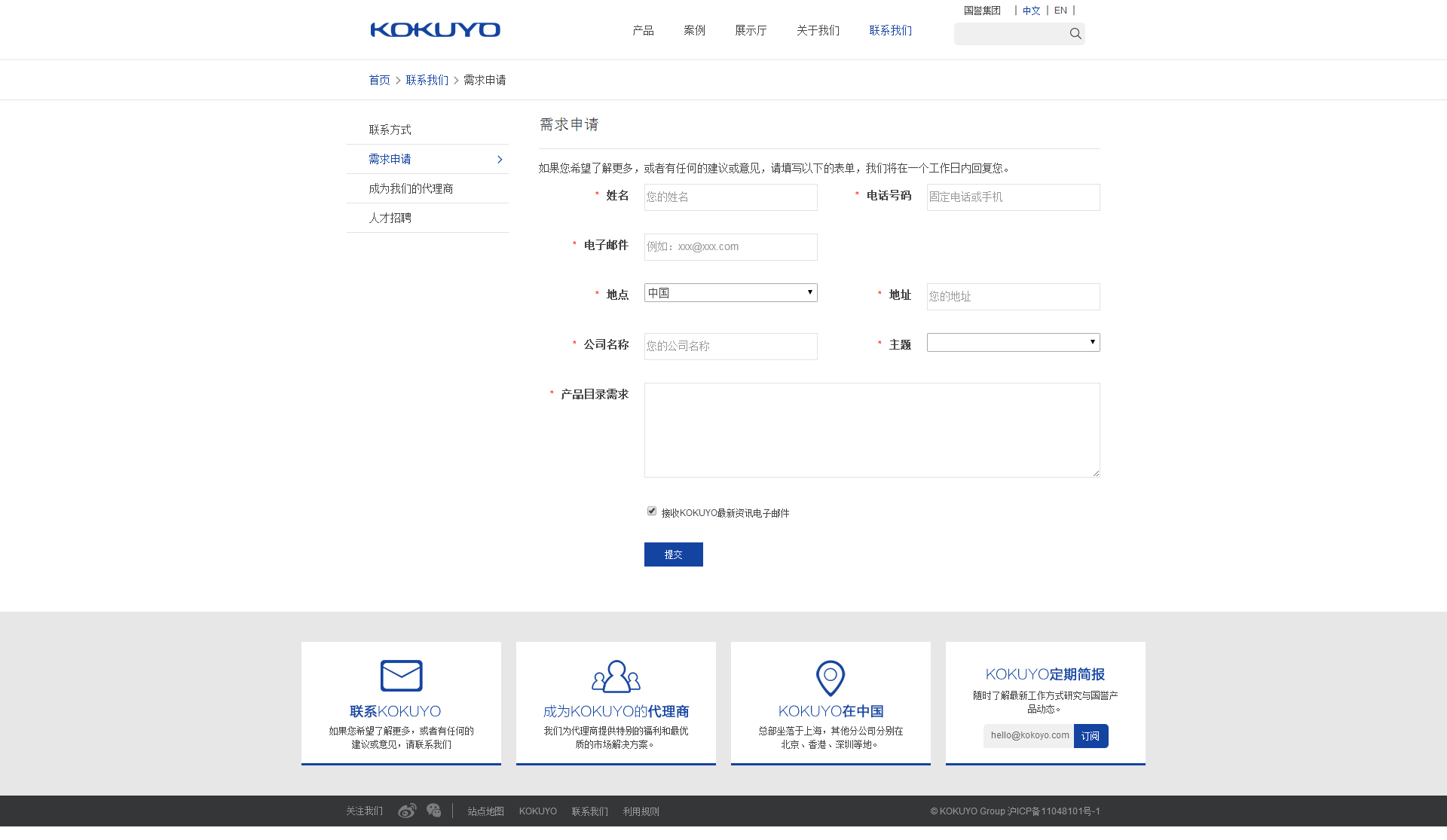This screenshot has width=1447, height=840.
Task: Focus the 电子邮件 input field
Action: click(x=731, y=247)
